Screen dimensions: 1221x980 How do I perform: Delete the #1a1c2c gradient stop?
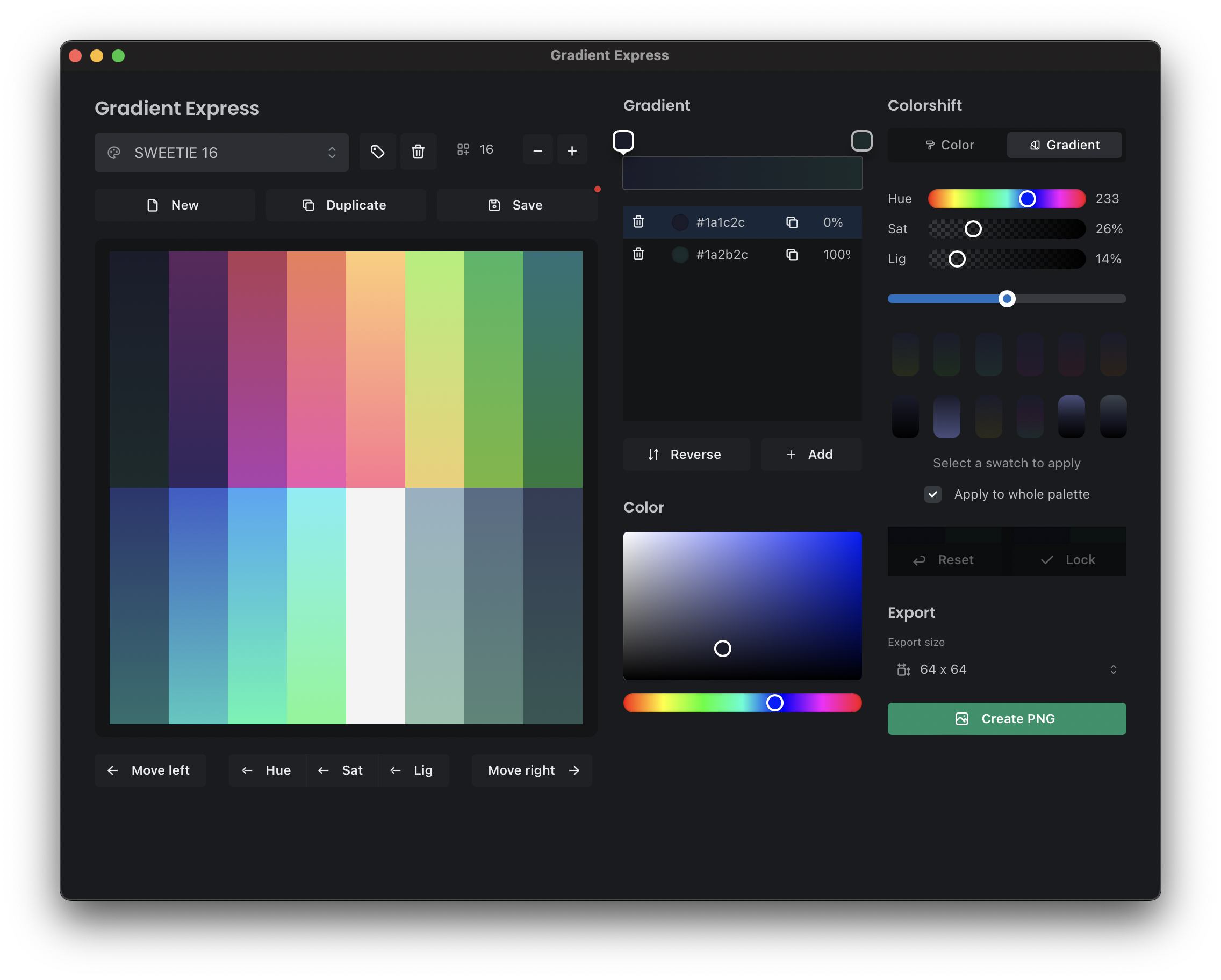(x=639, y=222)
